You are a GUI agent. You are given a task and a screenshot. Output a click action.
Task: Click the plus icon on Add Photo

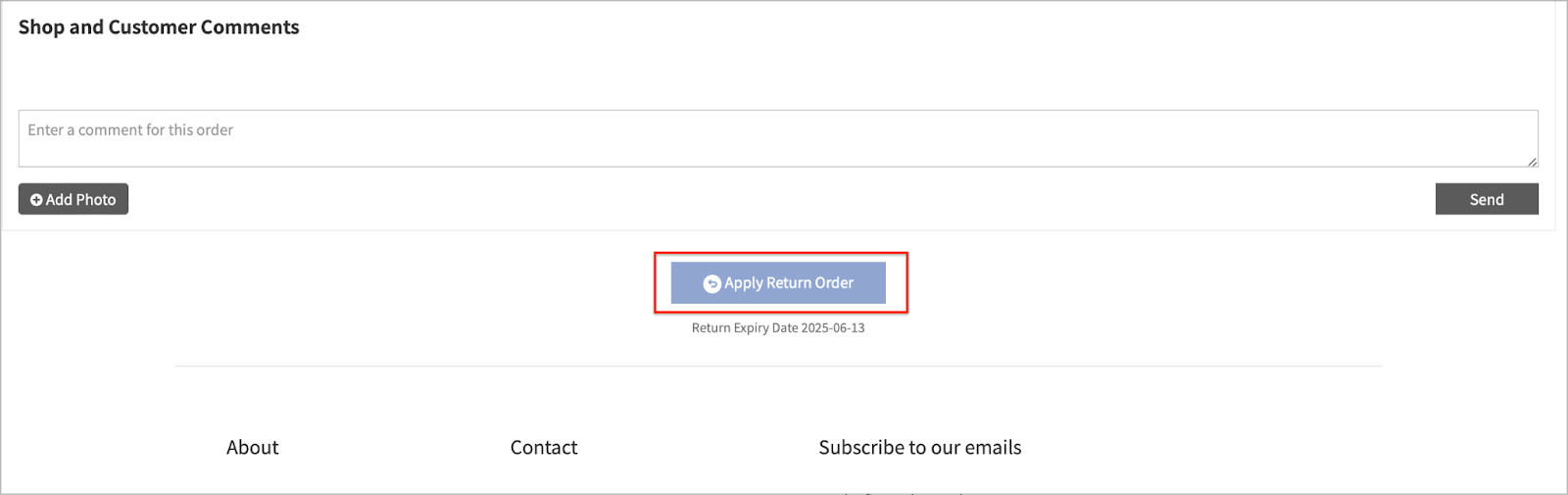[x=36, y=200]
